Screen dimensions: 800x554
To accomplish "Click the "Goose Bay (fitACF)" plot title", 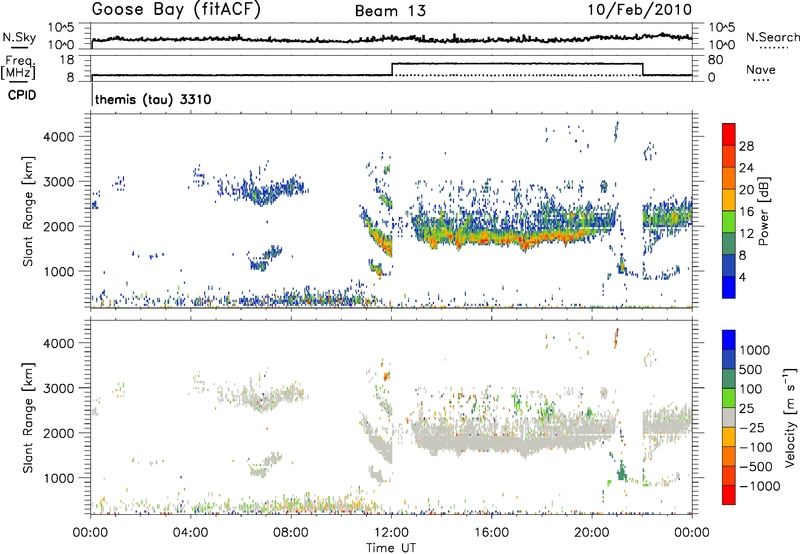I will point(176,10).
